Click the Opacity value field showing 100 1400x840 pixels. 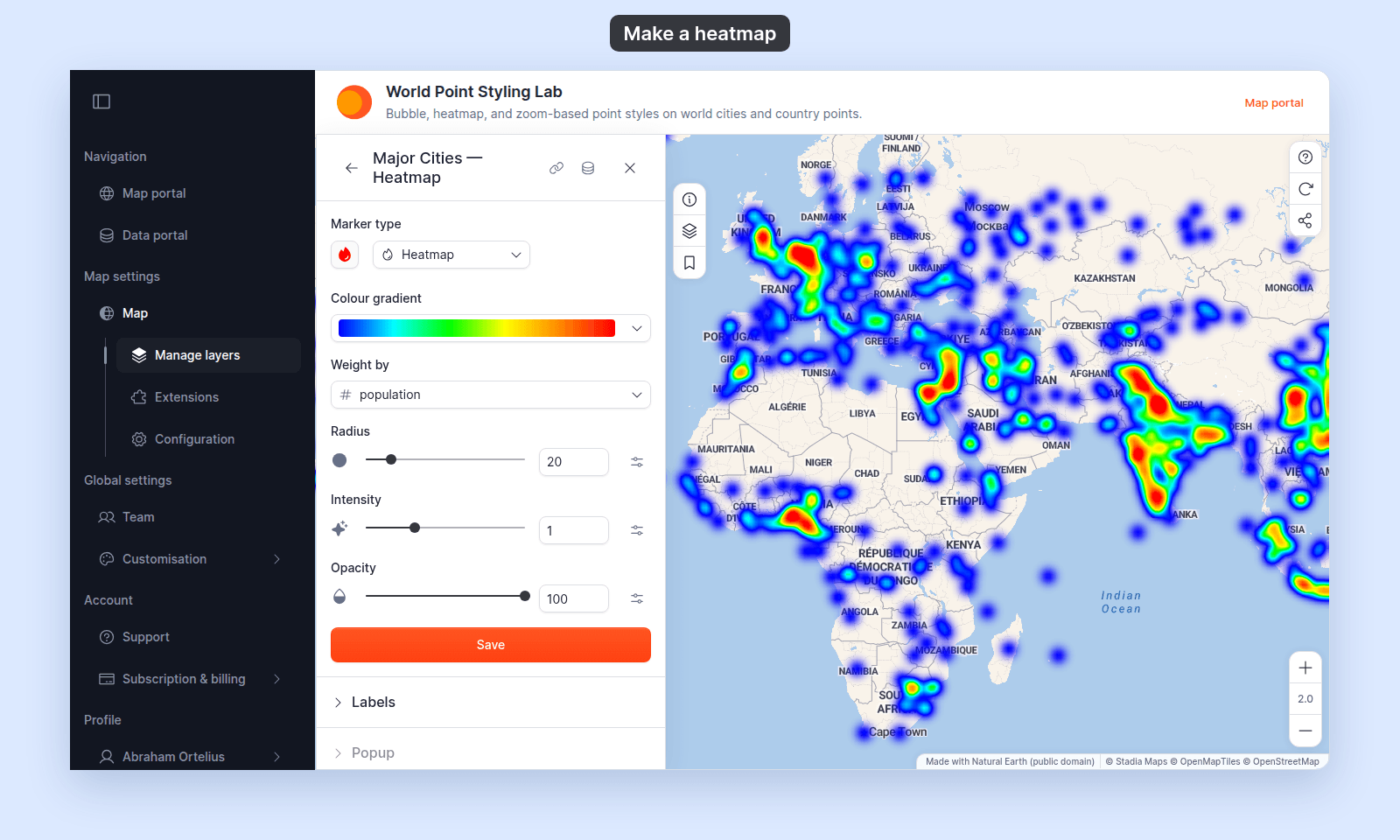tap(574, 598)
